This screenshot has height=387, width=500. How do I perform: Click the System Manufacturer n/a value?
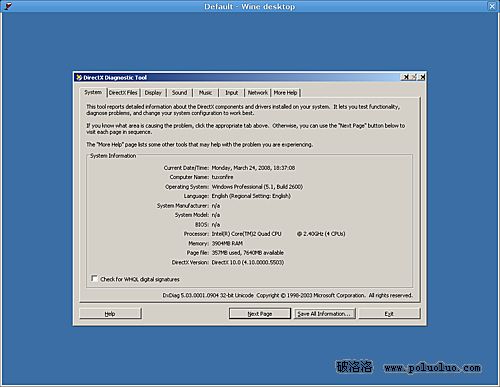[216, 206]
